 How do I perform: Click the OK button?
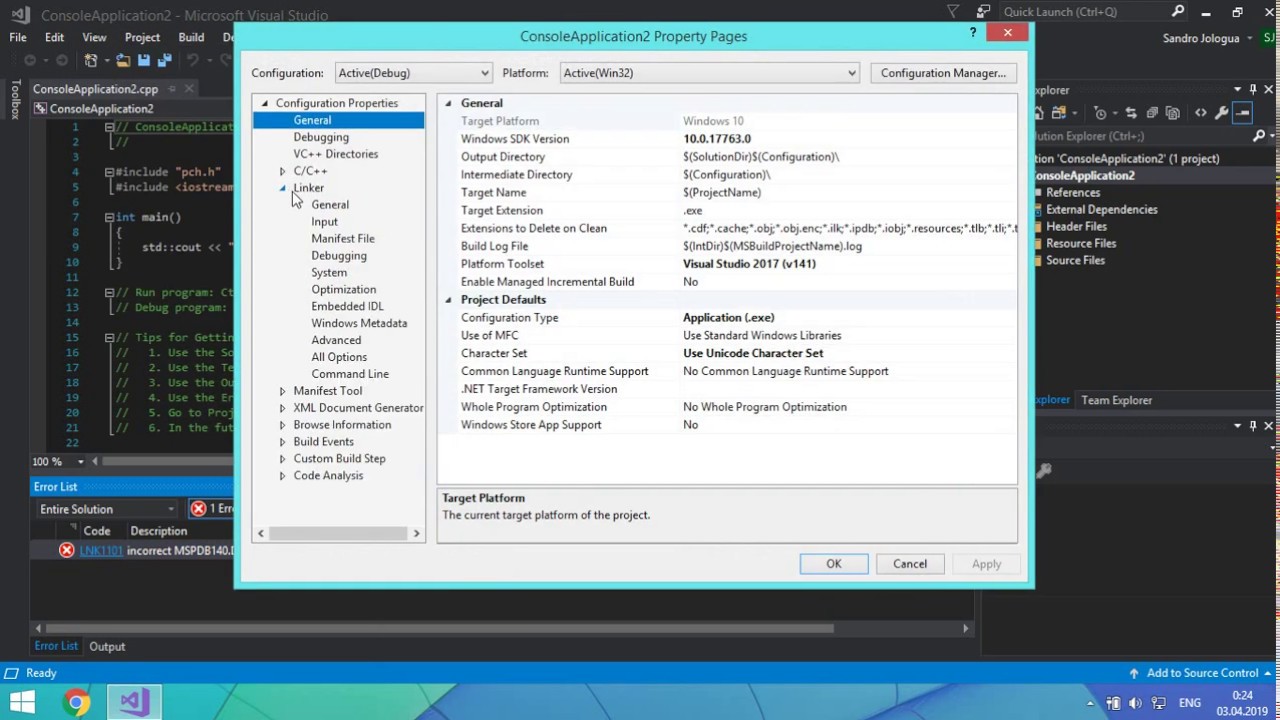(x=834, y=564)
